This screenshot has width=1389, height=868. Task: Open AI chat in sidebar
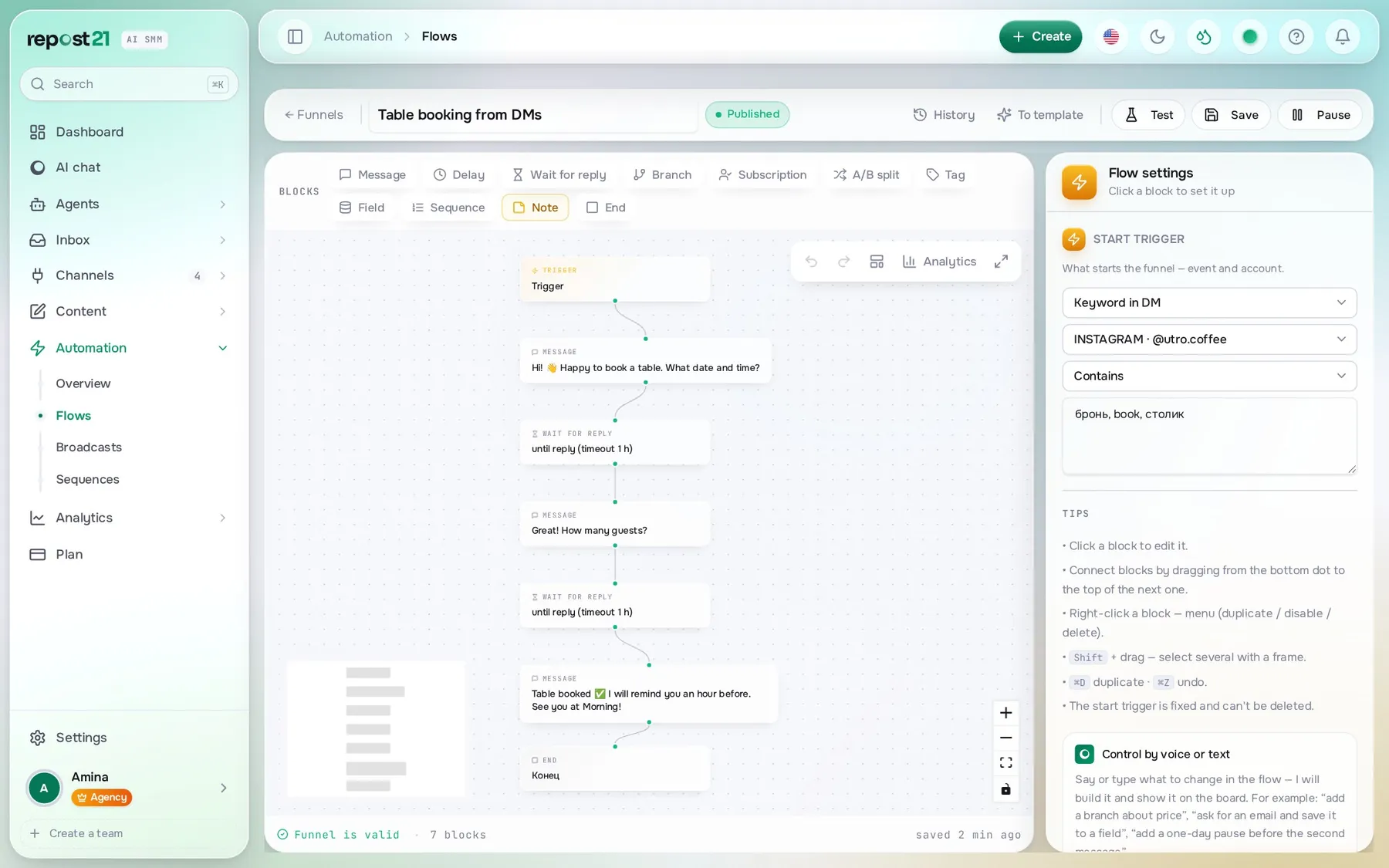click(129, 167)
